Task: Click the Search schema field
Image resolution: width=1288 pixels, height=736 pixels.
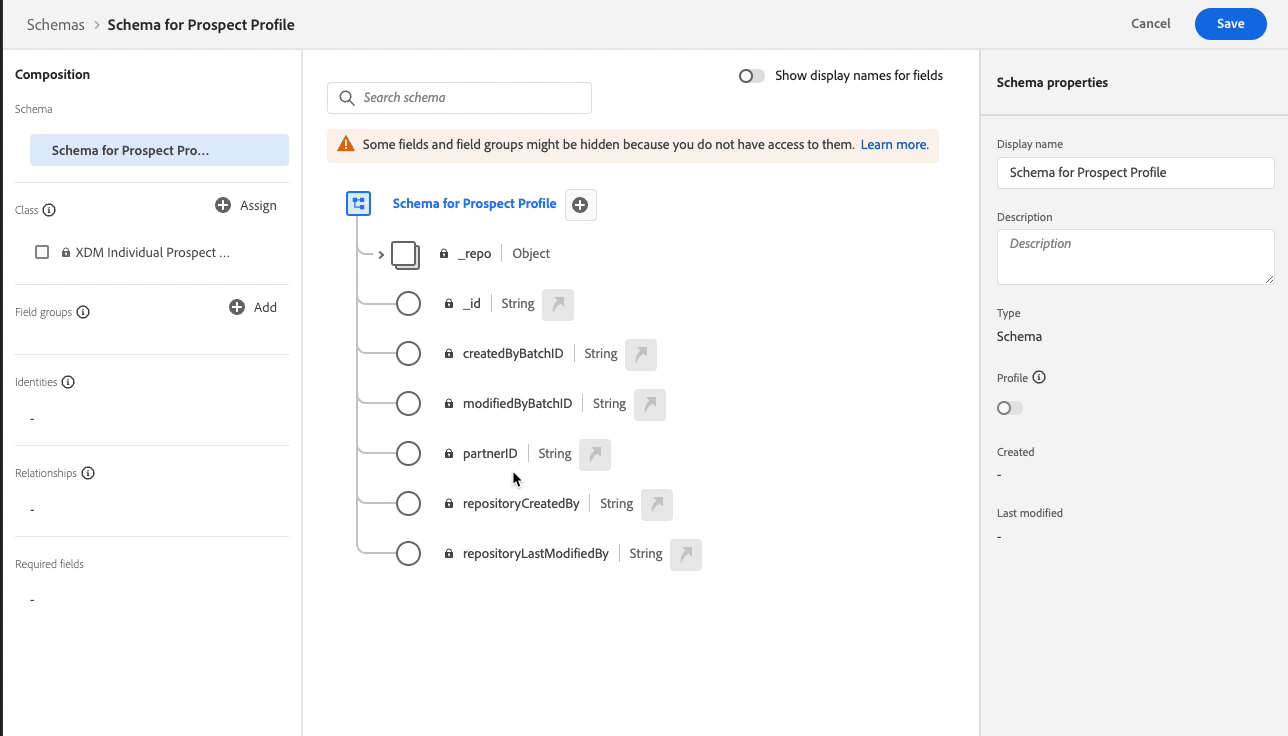Action: 460,98
